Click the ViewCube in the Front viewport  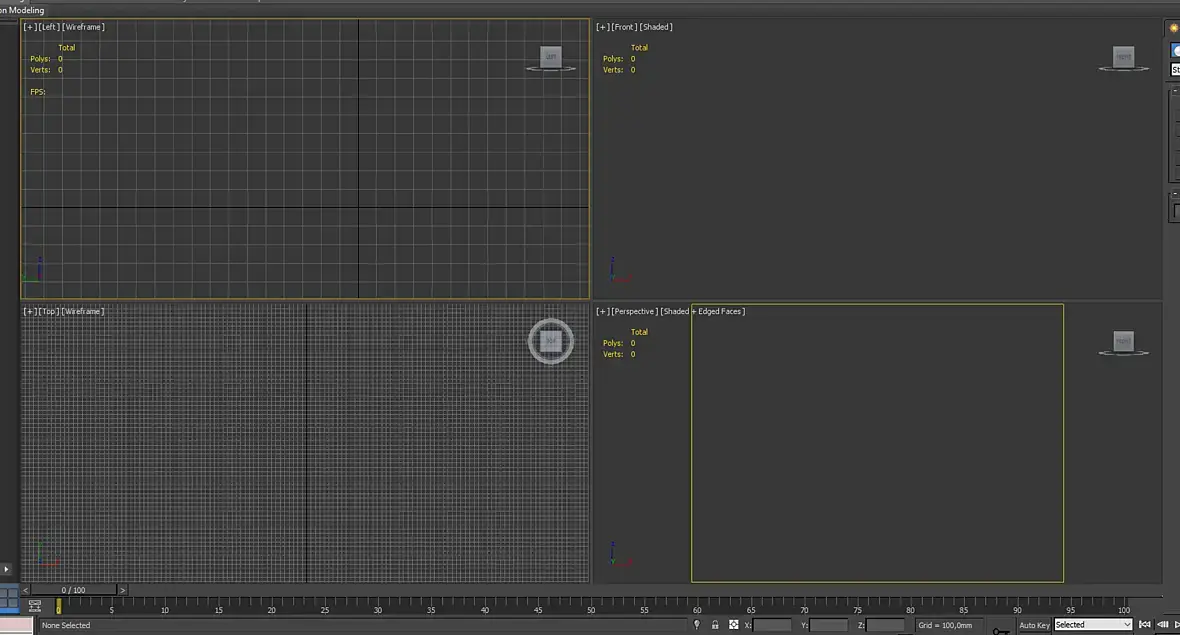point(1124,57)
